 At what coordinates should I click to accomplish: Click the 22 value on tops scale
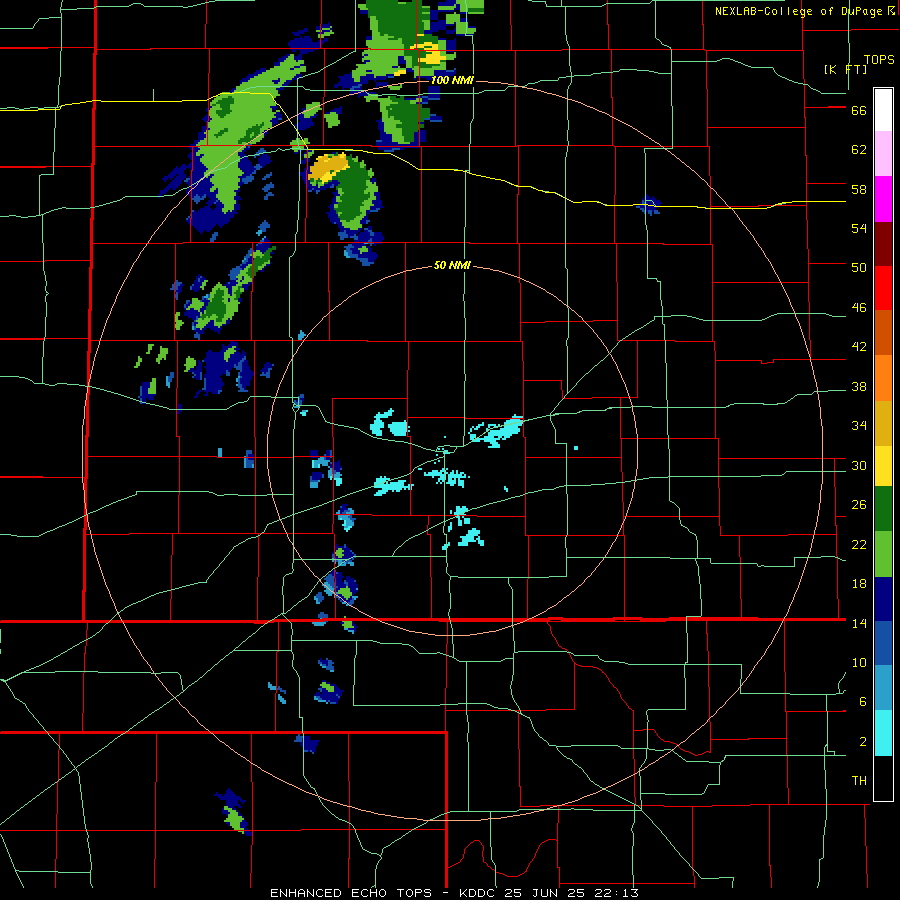click(859, 544)
